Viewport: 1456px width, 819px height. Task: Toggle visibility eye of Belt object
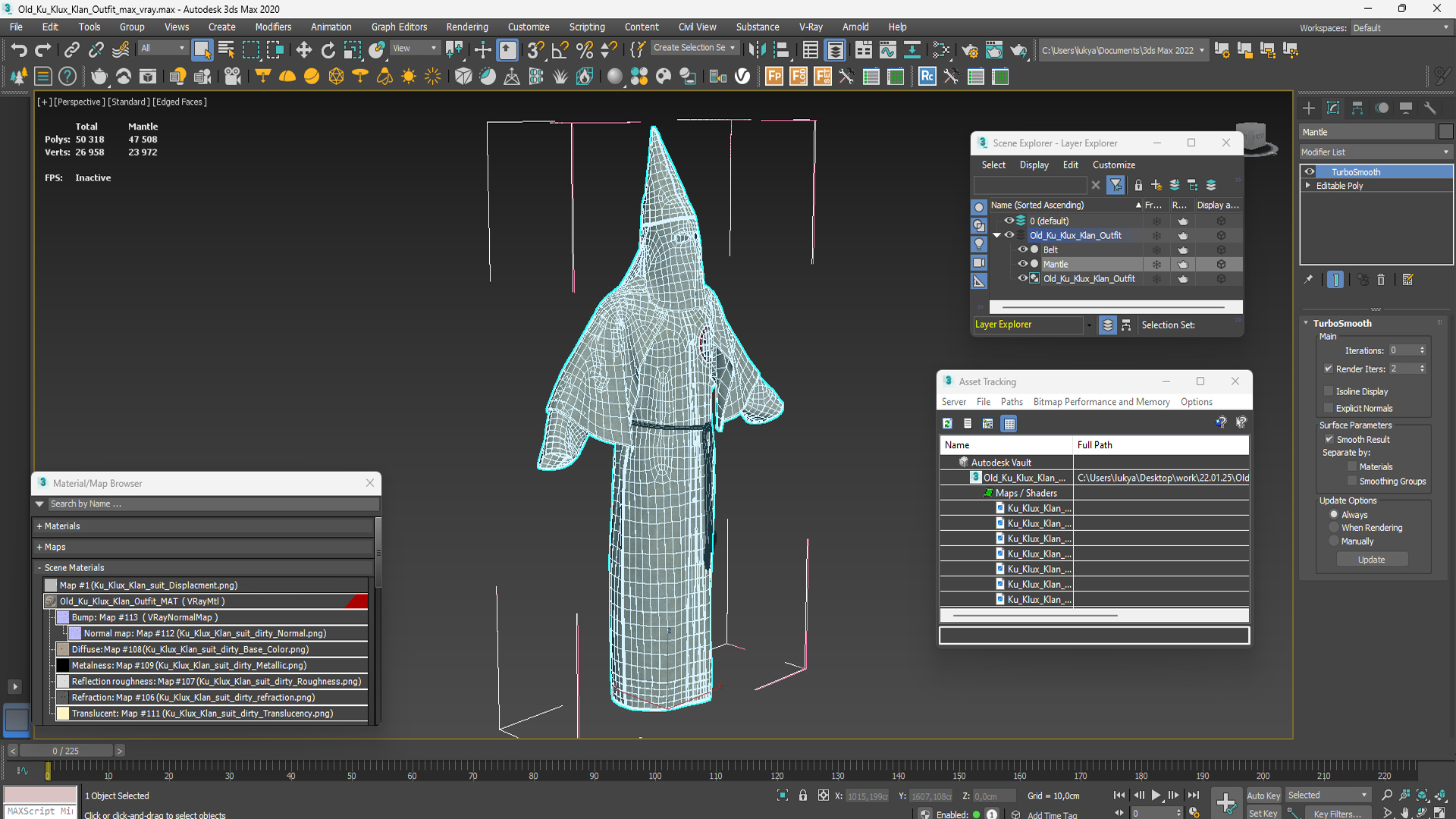coord(1022,249)
